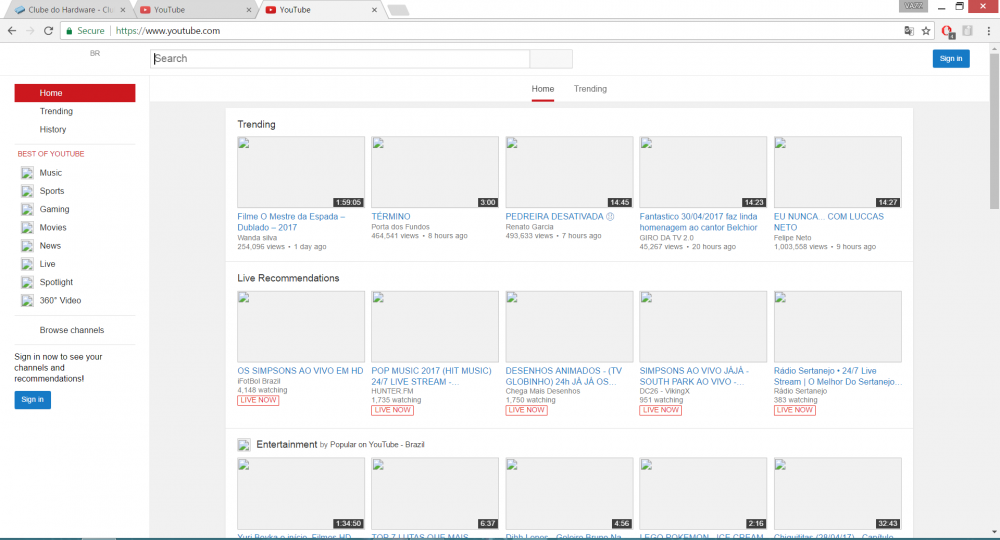
Task: Click the gray extension icon beside Opera icon
Action: pyautogui.click(x=967, y=31)
